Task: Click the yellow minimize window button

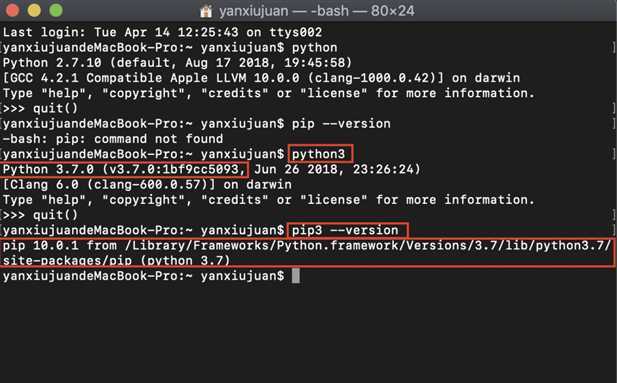Action: tap(34, 10)
